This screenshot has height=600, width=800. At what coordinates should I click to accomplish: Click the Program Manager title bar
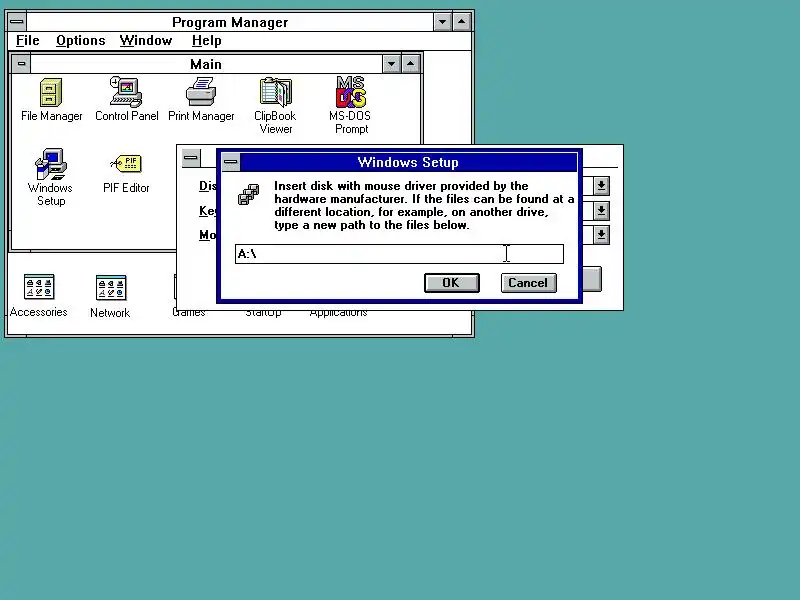[x=230, y=22]
